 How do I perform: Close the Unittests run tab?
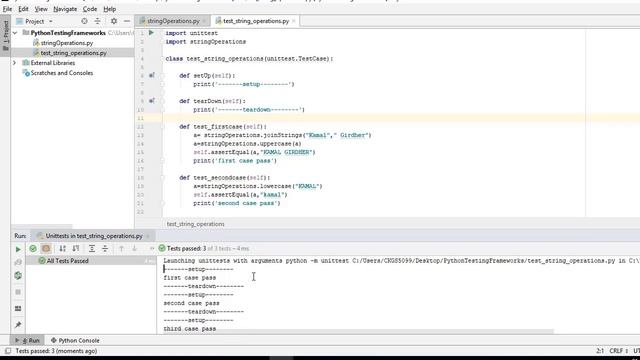148,236
